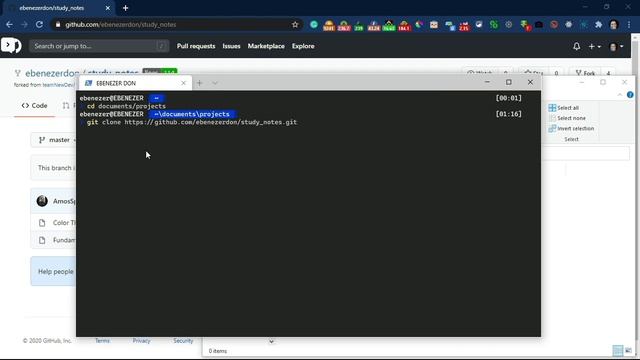The image size is (640, 360).
Task: Open the GitHub plus create-new dropdown
Action: pos(594,47)
